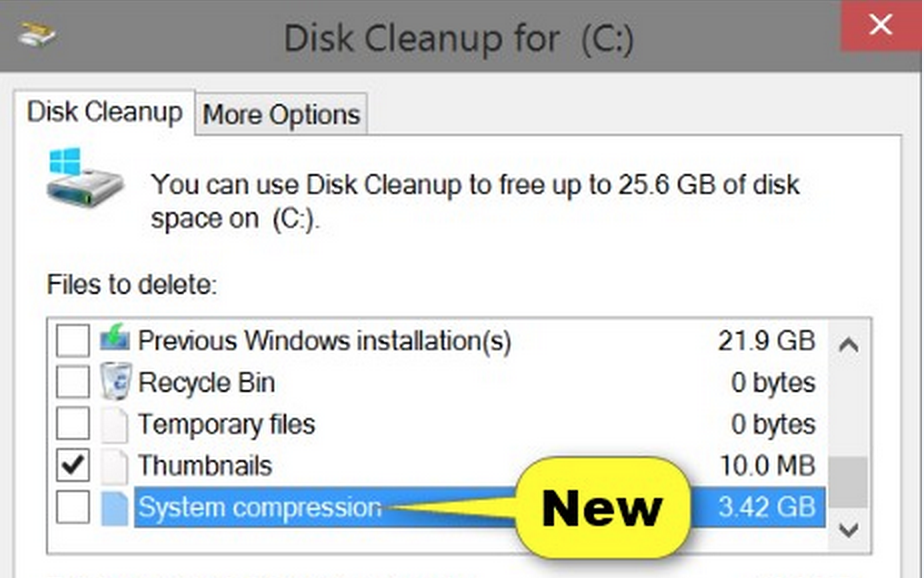This screenshot has width=924, height=578.
Task: Enable the Recycle Bin checkbox
Action: [x=73, y=382]
